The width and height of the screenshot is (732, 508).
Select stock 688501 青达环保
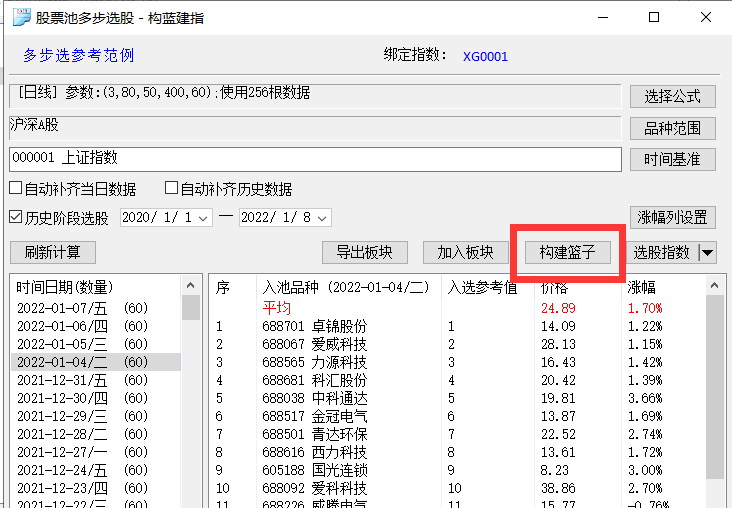coord(458,434)
